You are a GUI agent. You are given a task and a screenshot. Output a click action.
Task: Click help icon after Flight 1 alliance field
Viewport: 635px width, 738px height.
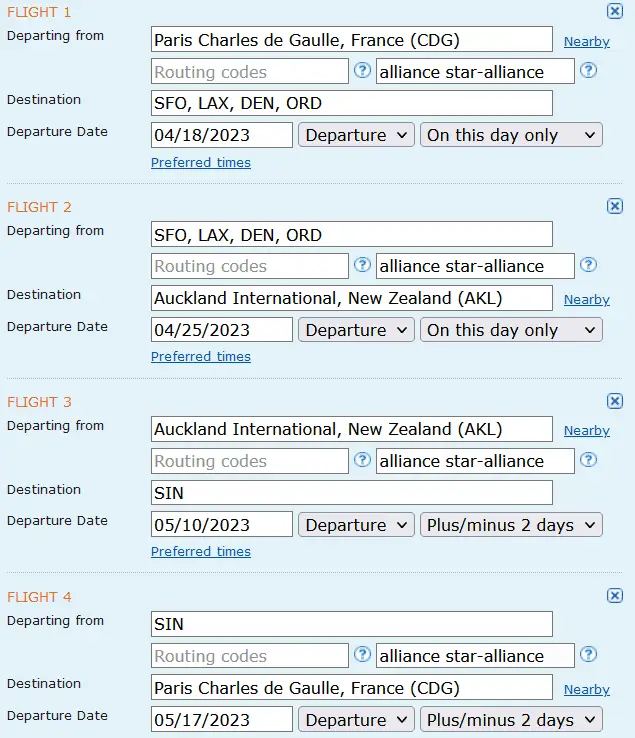589,71
